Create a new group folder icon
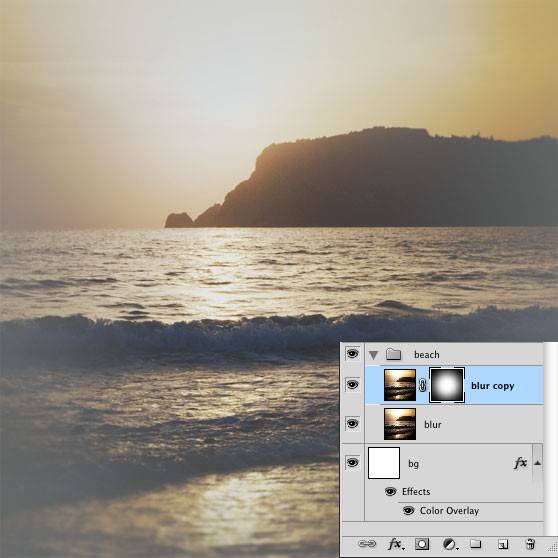558x558 pixels. click(x=476, y=543)
